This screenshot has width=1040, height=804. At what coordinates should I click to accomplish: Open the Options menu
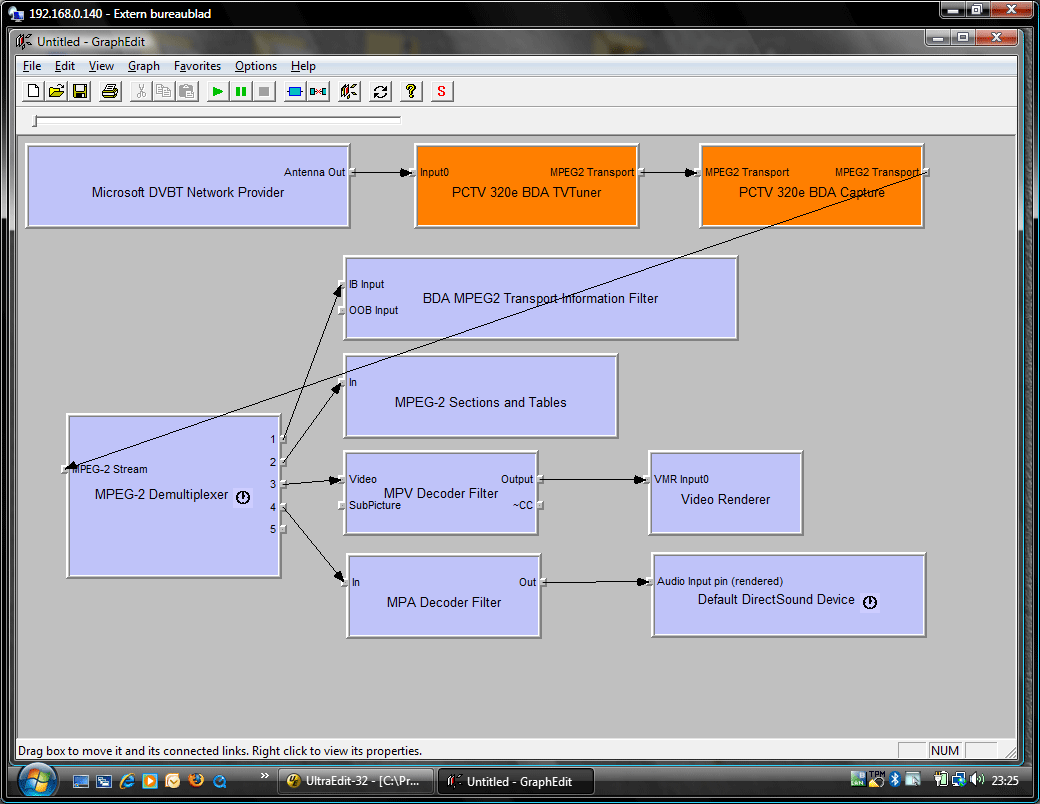click(255, 66)
